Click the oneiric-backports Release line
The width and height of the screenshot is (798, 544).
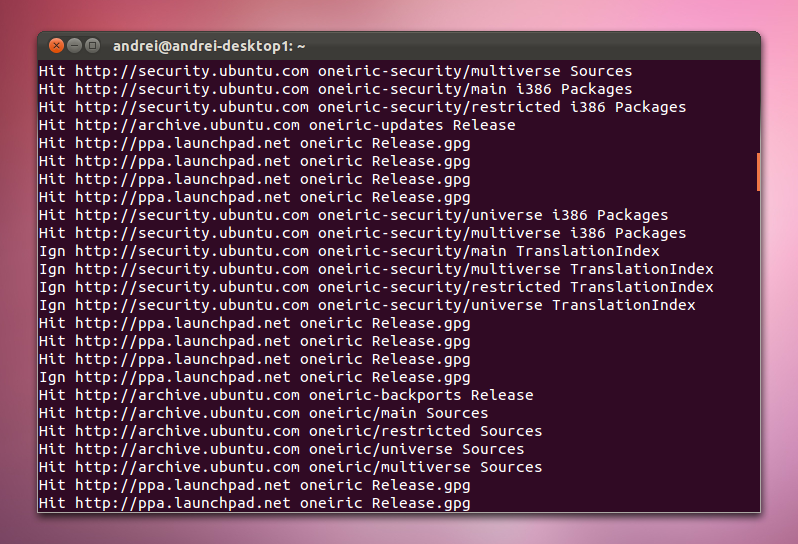(286, 395)
